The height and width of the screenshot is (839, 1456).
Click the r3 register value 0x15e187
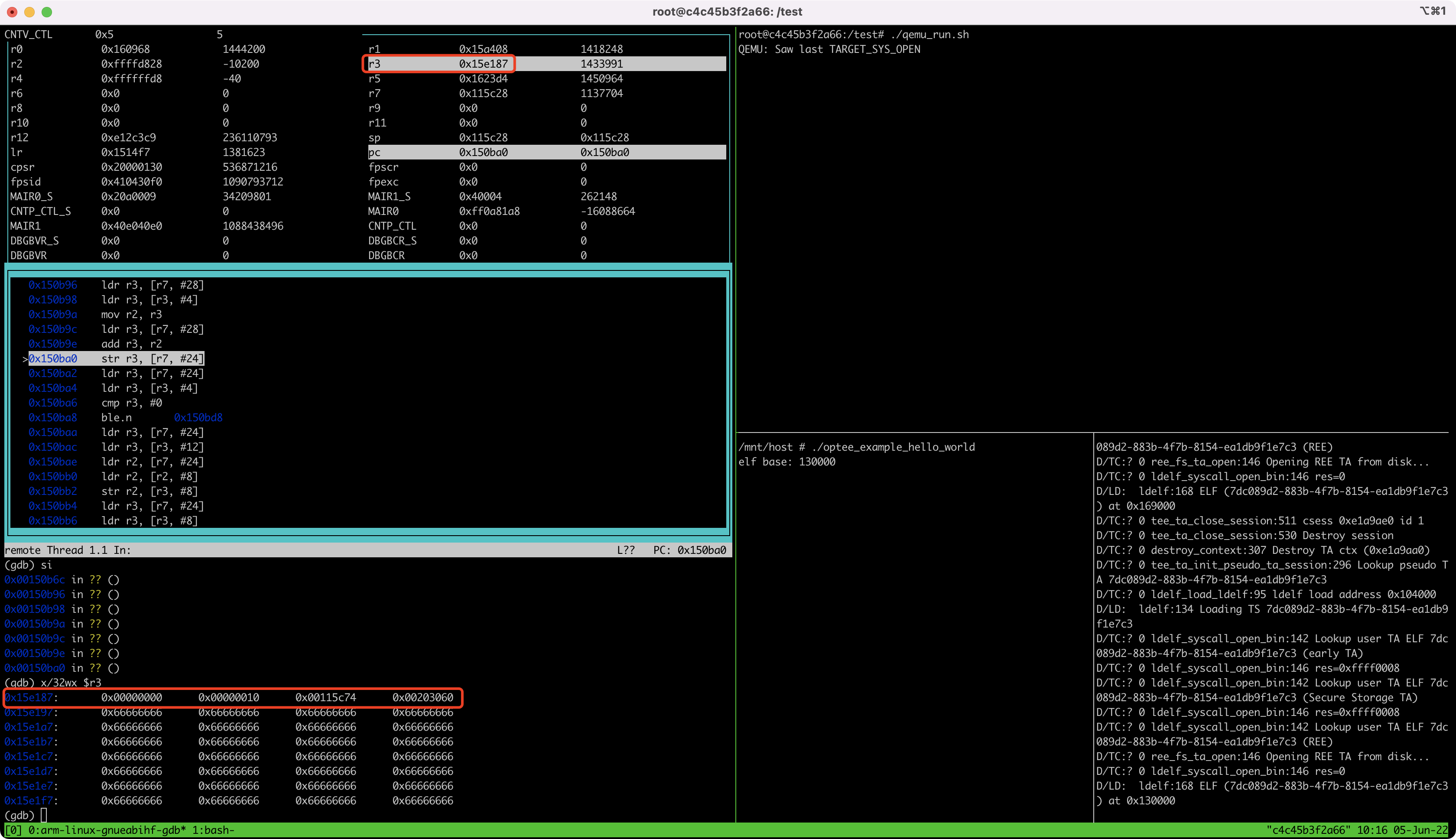[483, 64]
